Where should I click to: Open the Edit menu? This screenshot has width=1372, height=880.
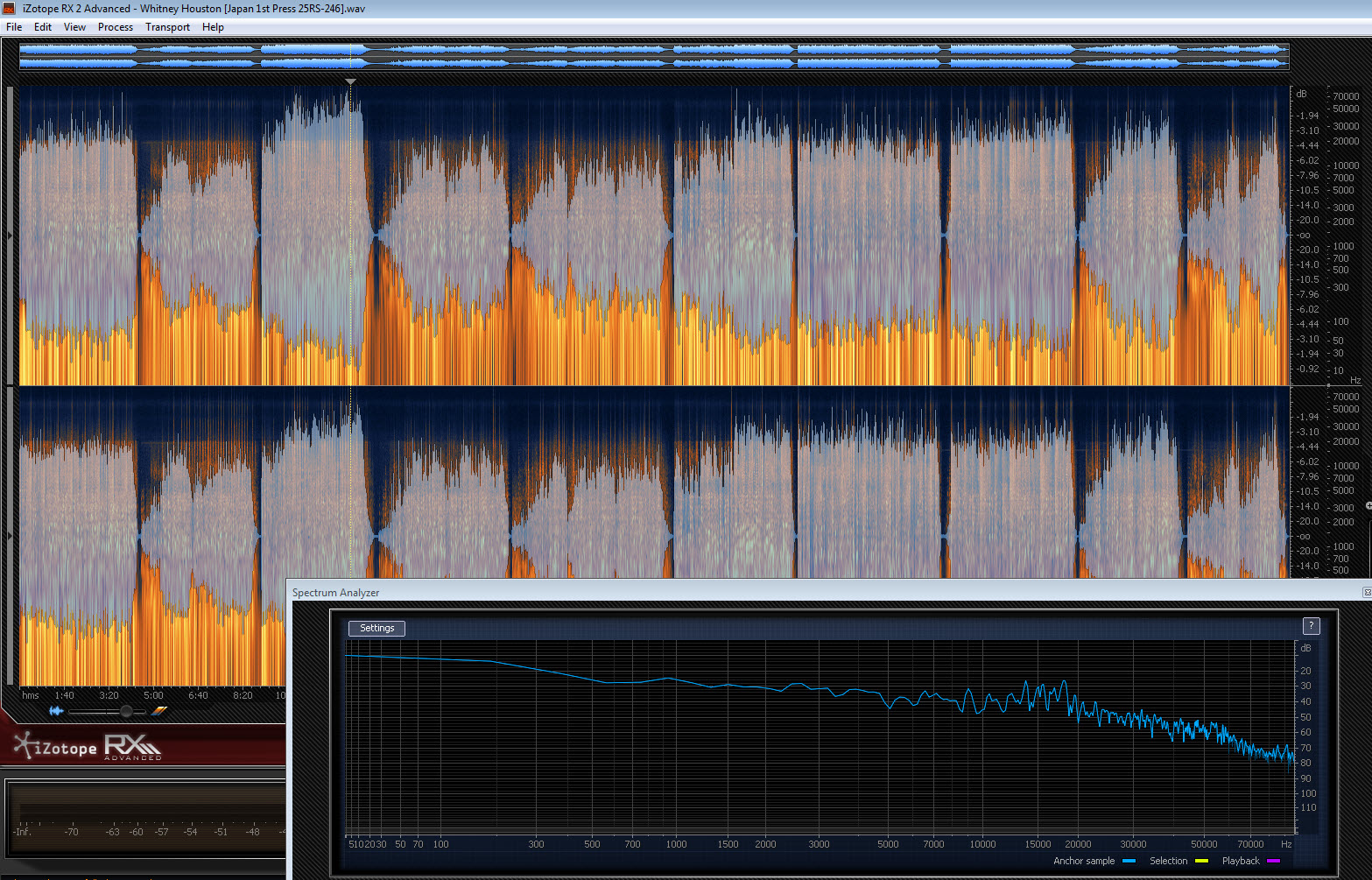pos(43,27)
